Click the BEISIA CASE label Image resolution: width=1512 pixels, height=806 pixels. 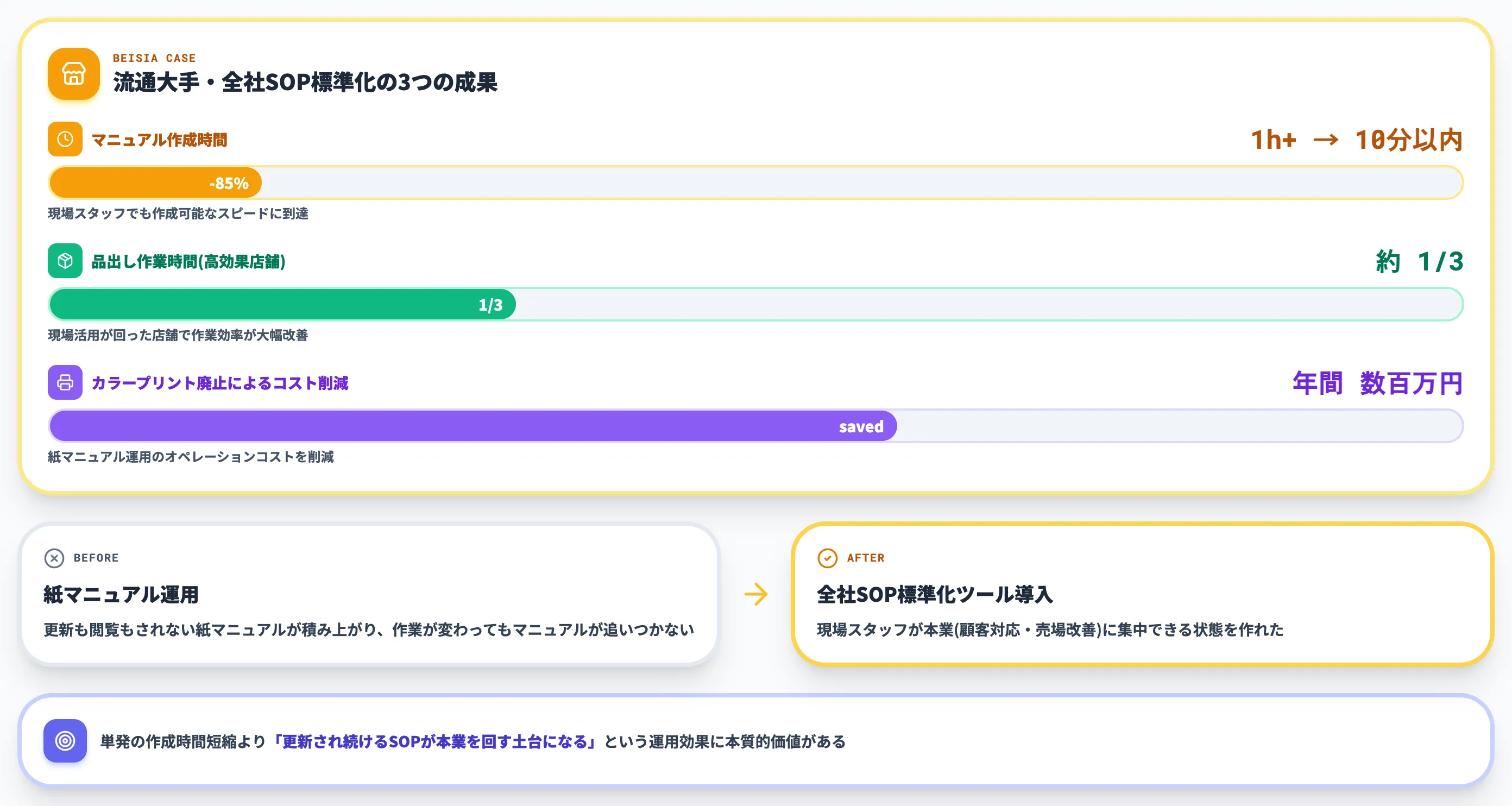click(154, 58)
